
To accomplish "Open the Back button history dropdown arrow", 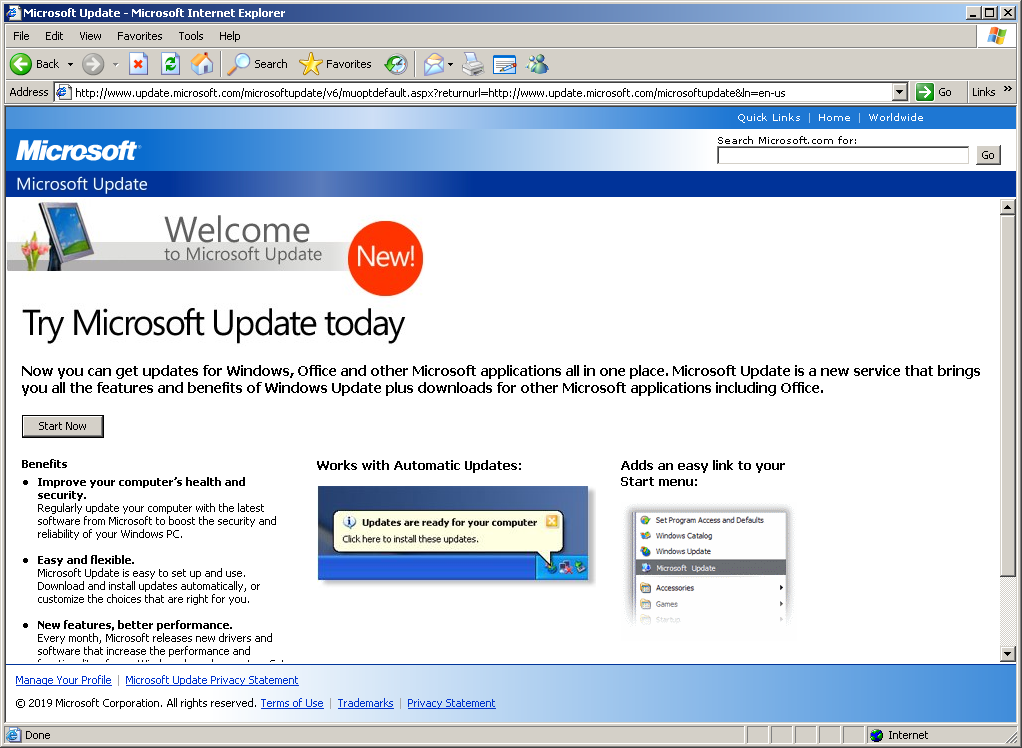I will pos(70,65).
